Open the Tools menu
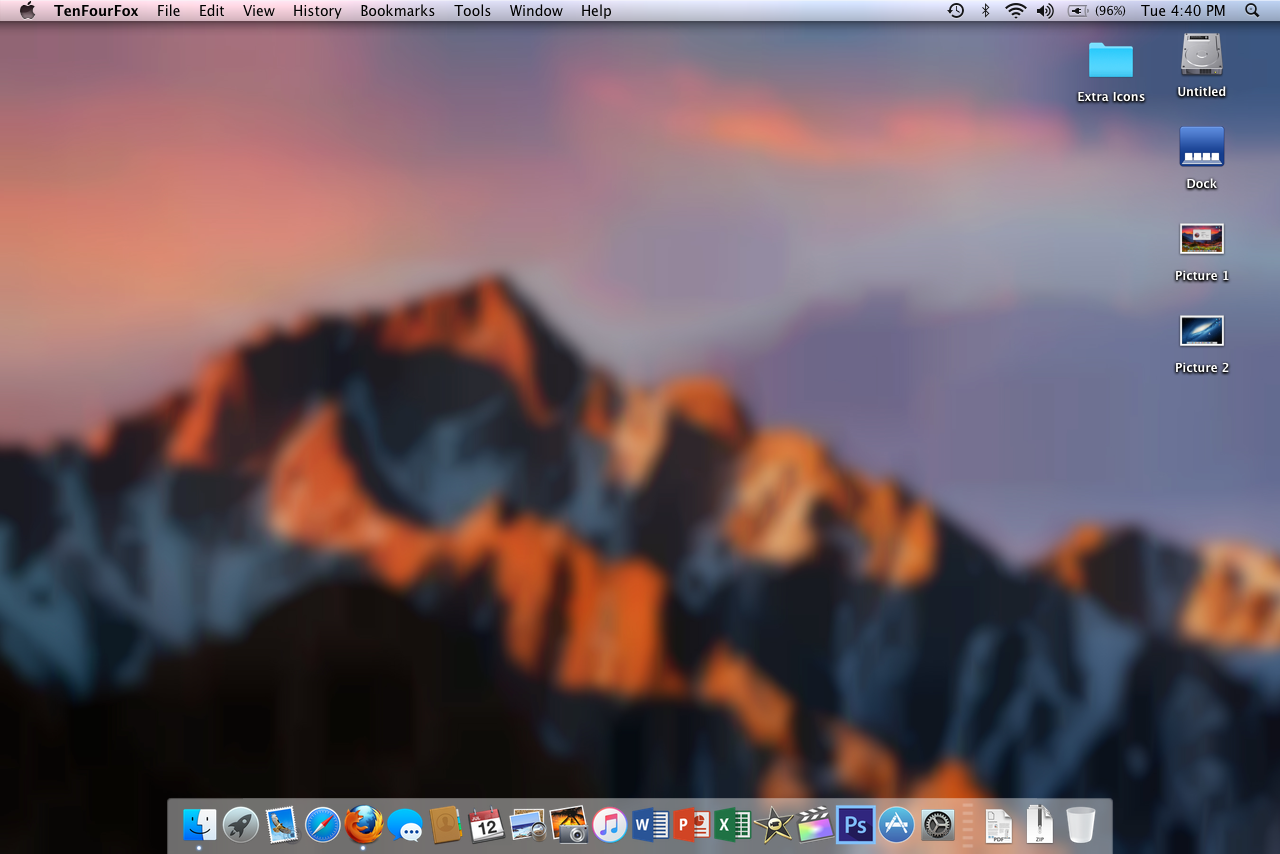1280x854 pixels. click(x=473, y=11)
